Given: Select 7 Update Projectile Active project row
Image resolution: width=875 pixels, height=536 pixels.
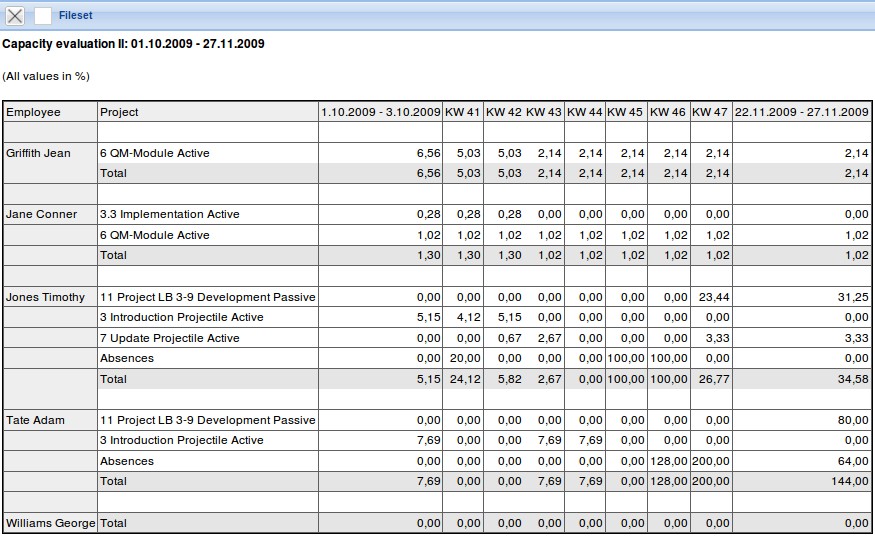Looking at the screenshot, I should (169, 338).
